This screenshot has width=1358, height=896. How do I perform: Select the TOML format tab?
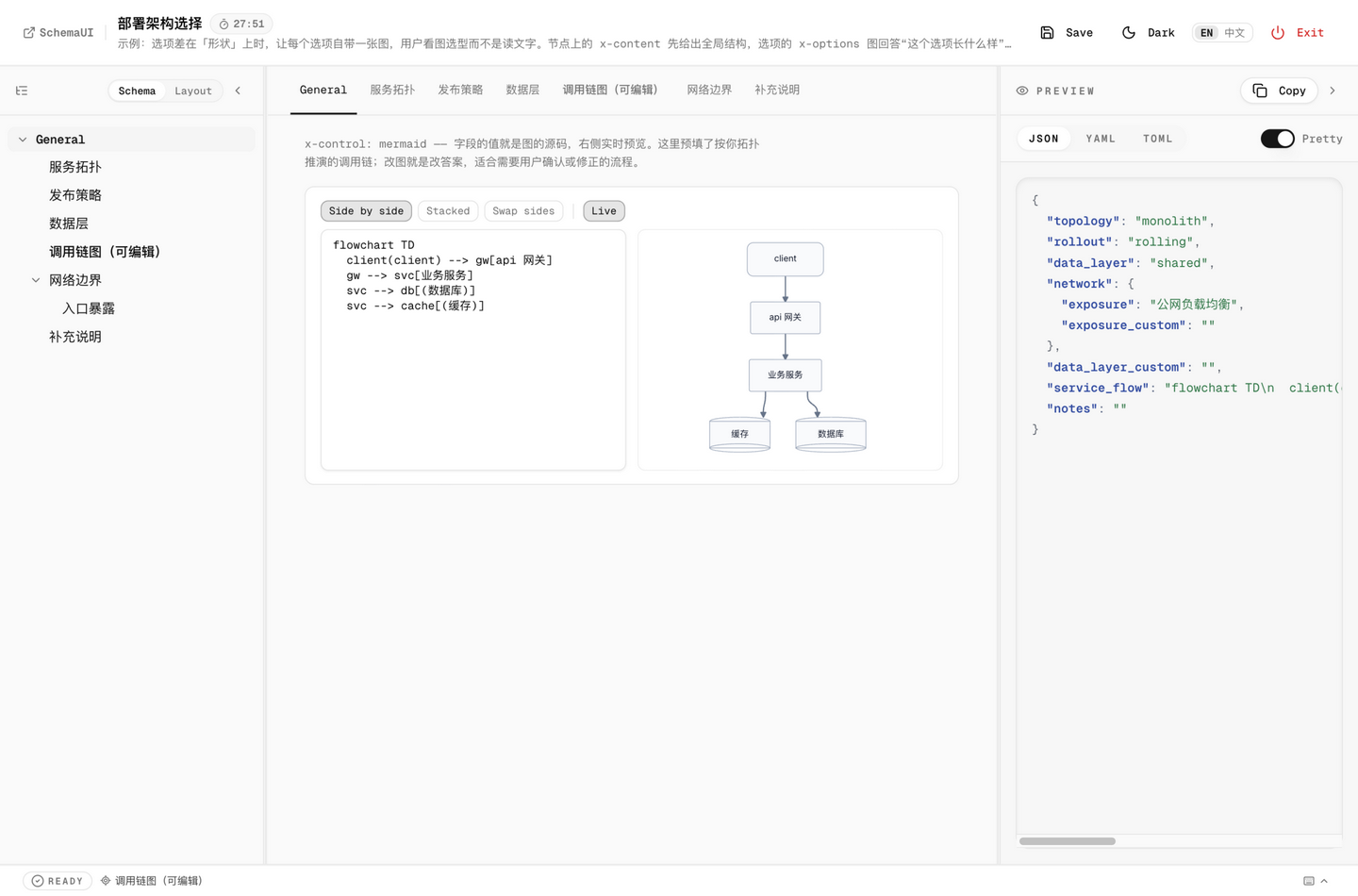pos(1158,139)
